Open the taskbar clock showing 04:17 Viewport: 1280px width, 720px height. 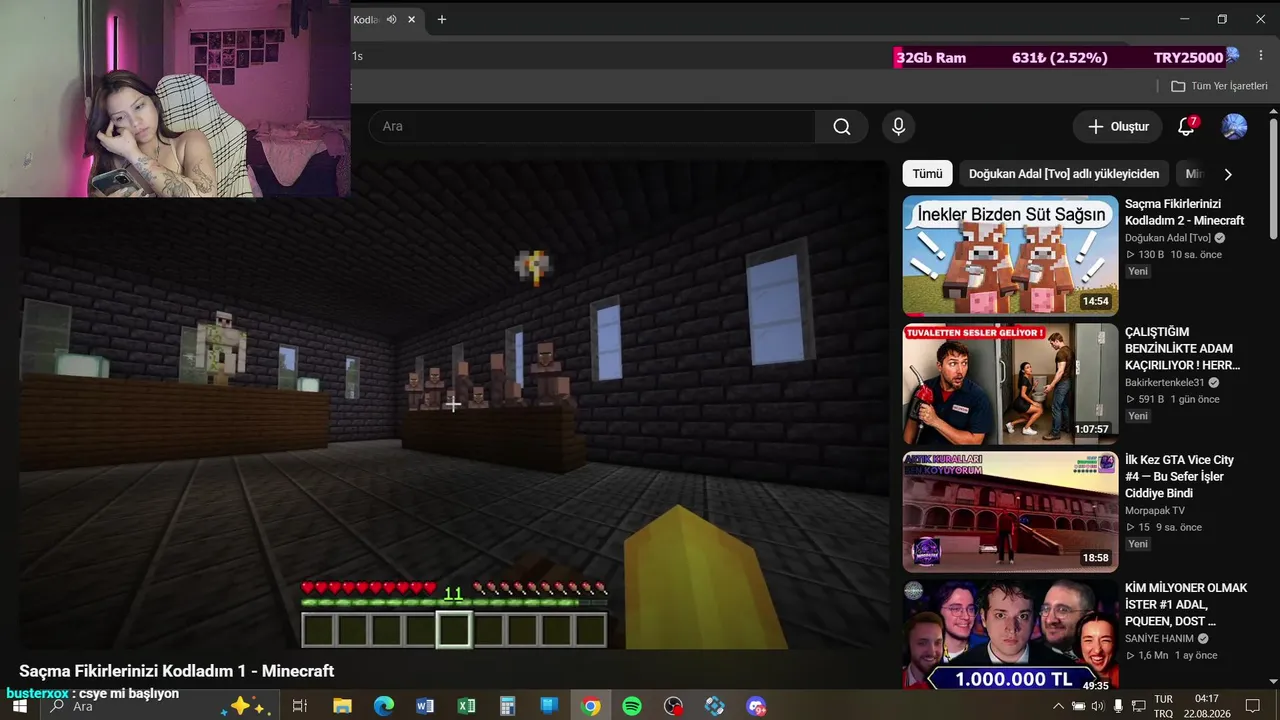(1207, 706)
